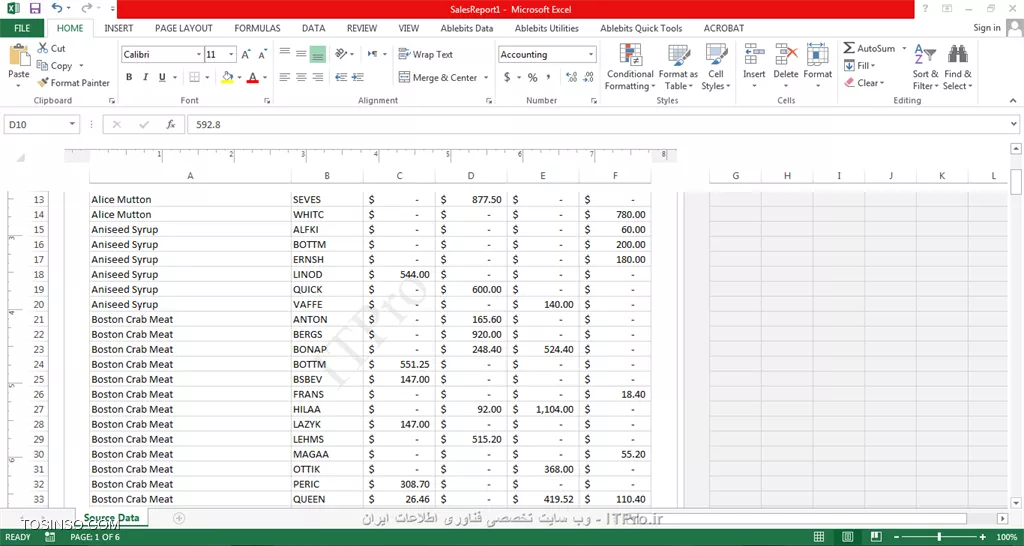Toggle Top Align vertical alignment
Screen dimensions: 1024x546
click(285, 54)
